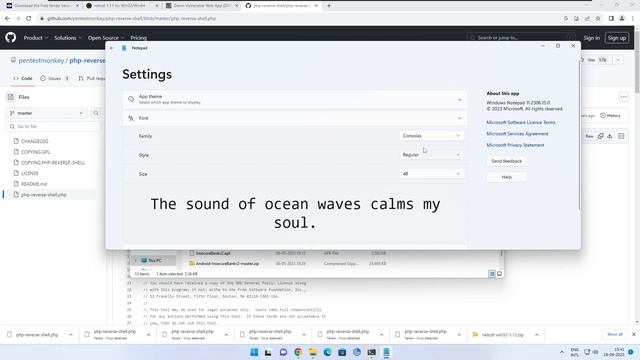Switch to the Damn Vulnerable Web App tab
This screenshot has height=360, width=640.
point(202,6)
